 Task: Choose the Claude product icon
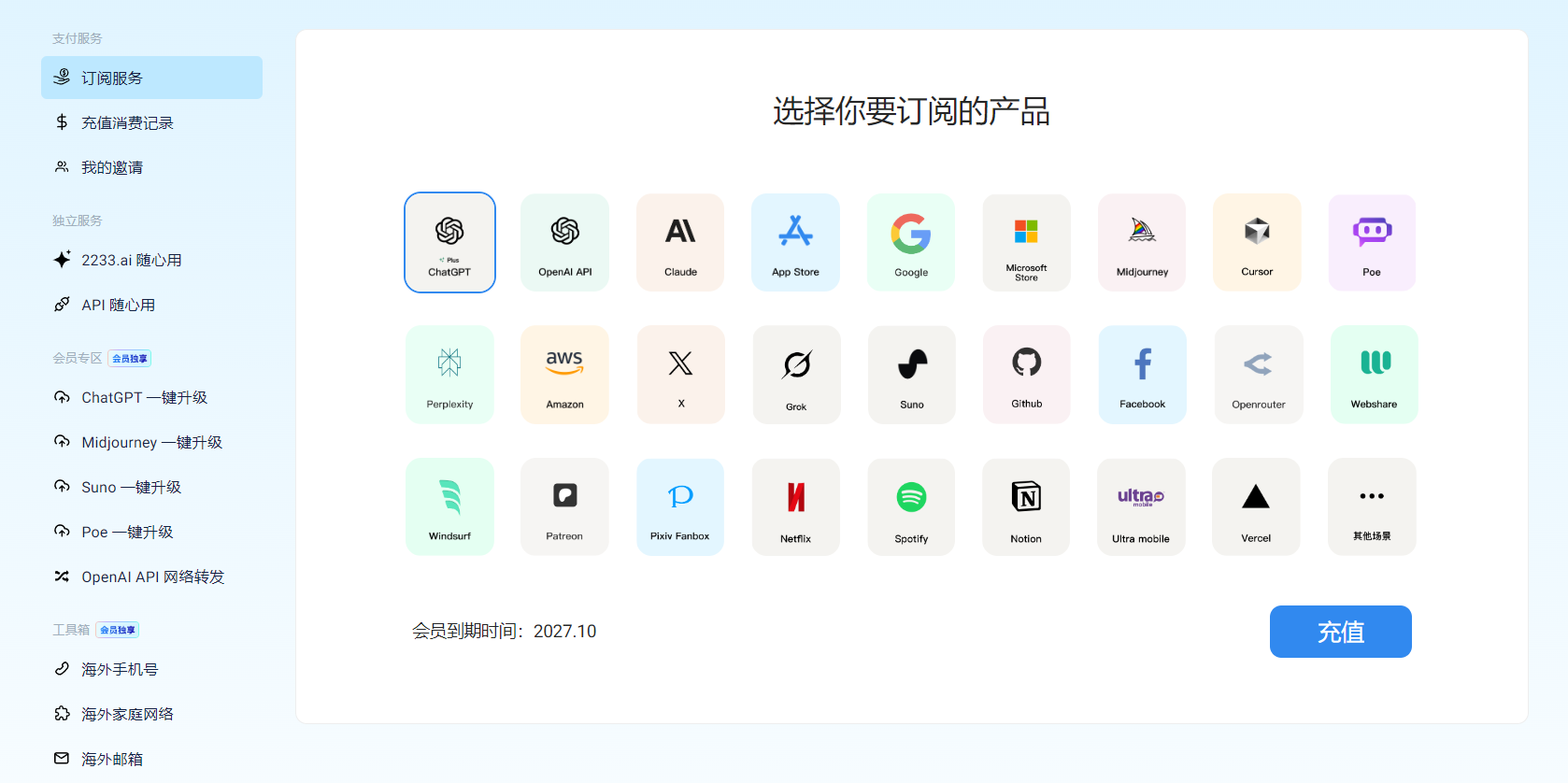680,242
